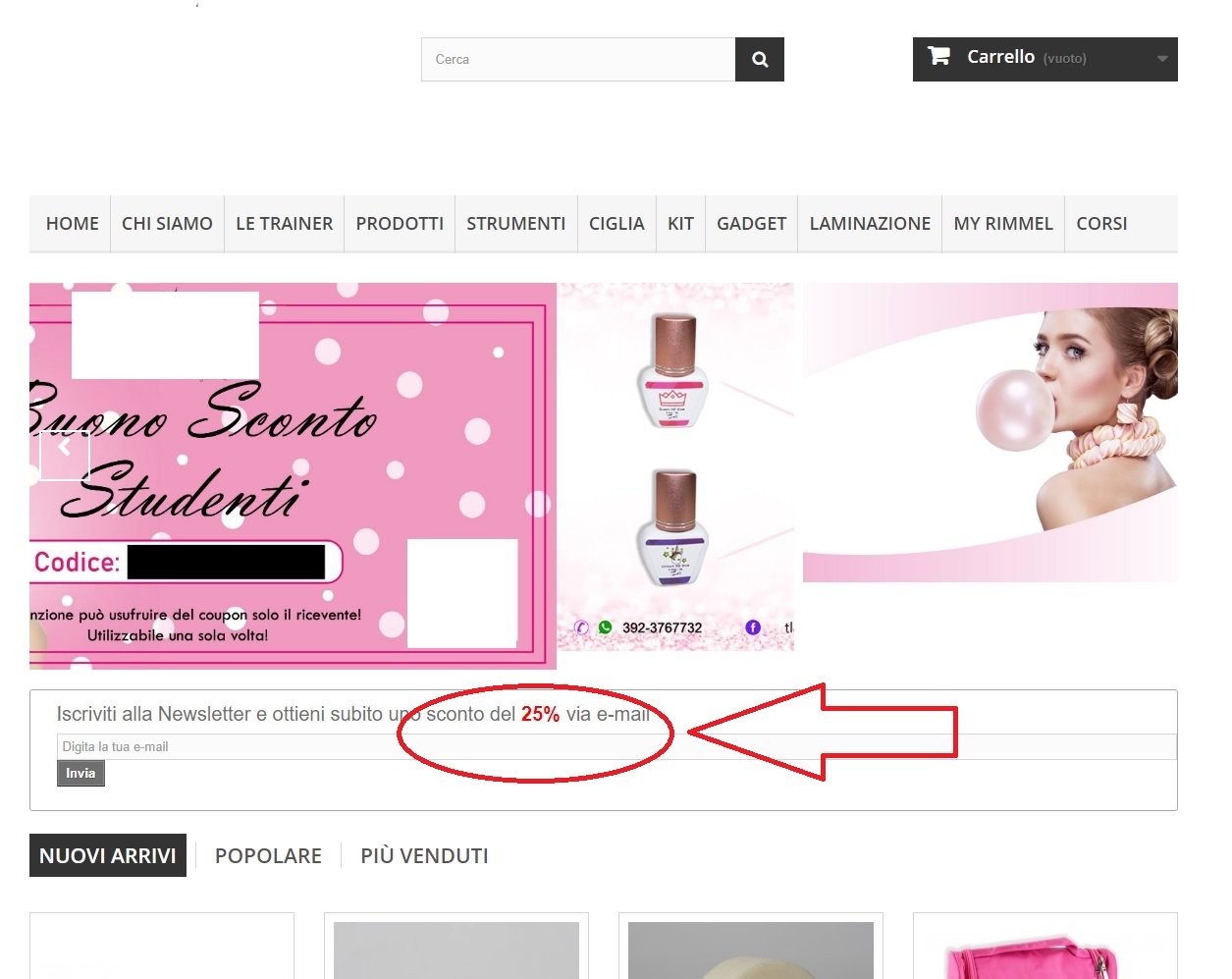Screen dimensions: 1232x979
Task: Click into the Cerca search field
Action: [x=578, y=60]
